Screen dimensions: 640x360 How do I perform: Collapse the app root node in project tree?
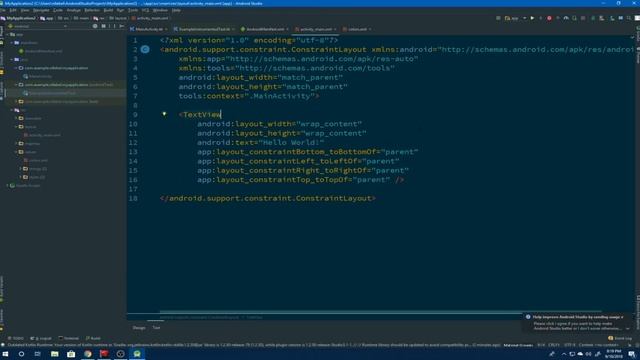click(x=7, y=35)
